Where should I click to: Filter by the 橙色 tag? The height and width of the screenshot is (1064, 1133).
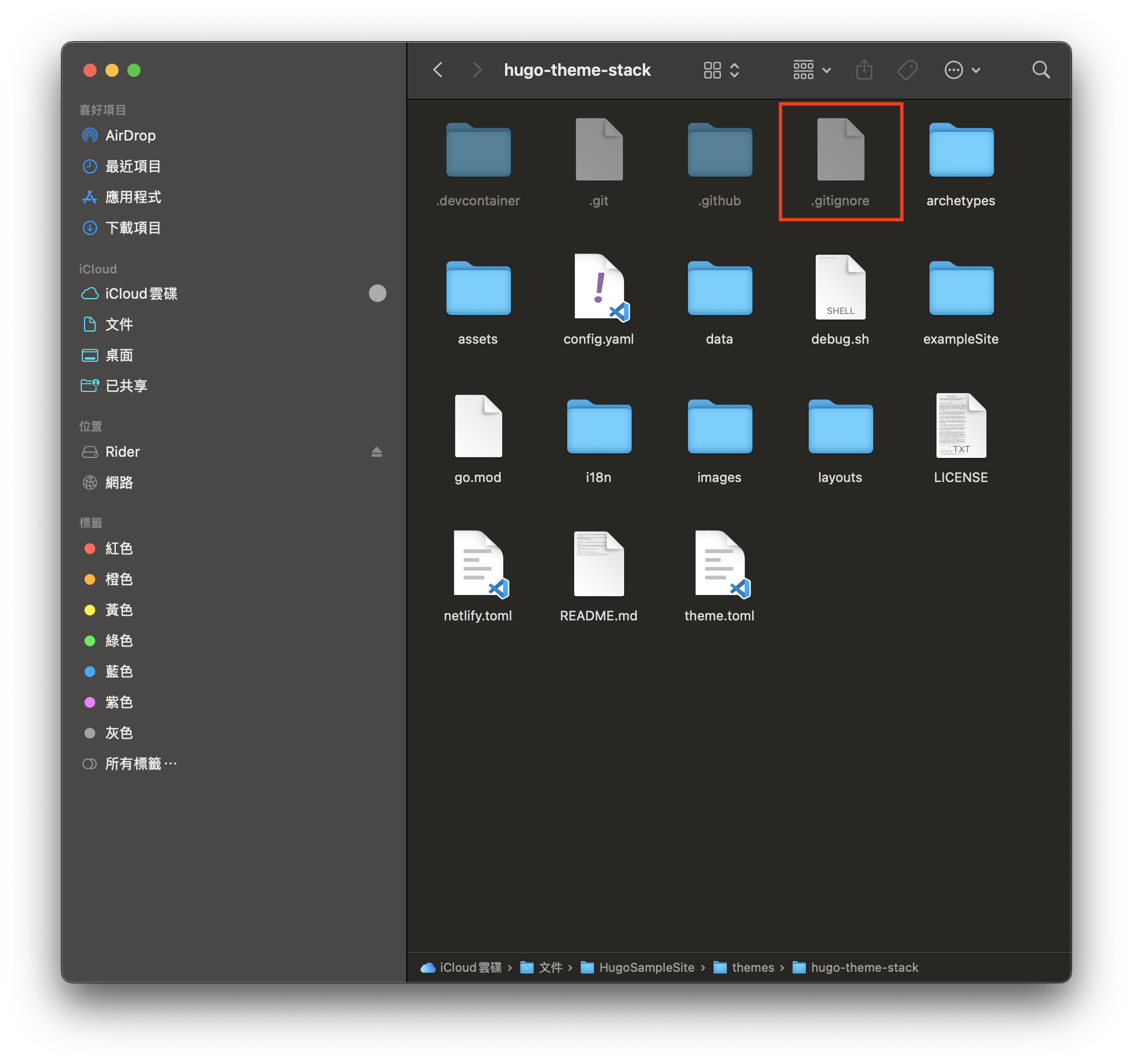[234, 579]
